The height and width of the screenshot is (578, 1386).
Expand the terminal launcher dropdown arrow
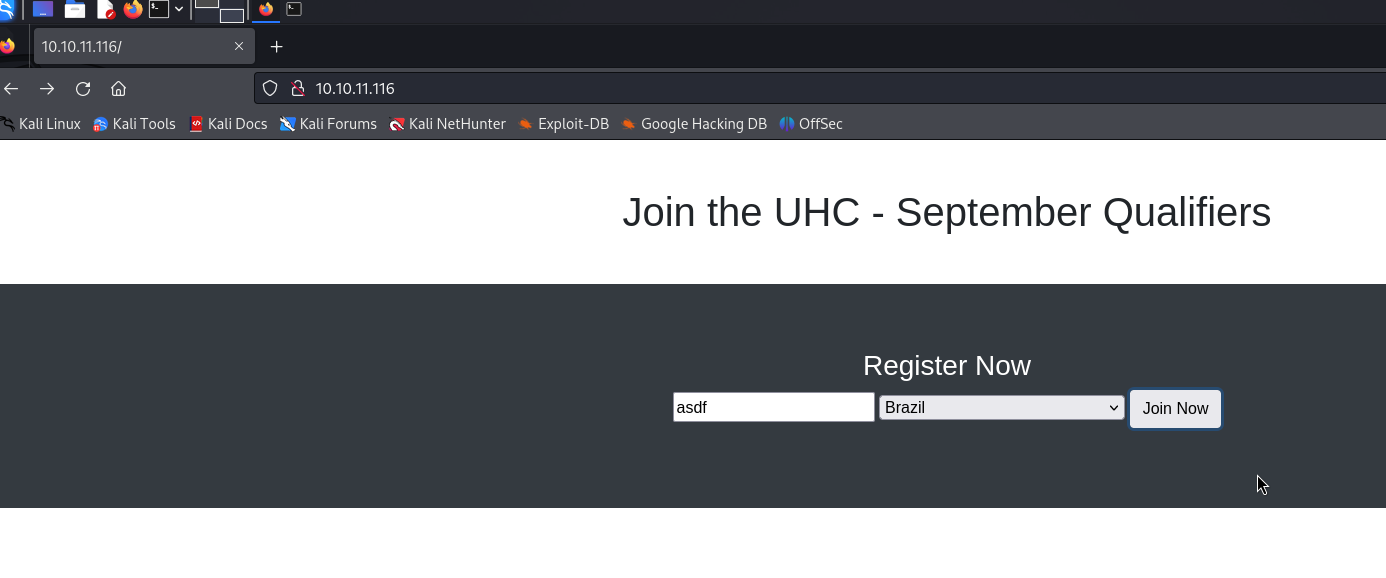[179, 10]
